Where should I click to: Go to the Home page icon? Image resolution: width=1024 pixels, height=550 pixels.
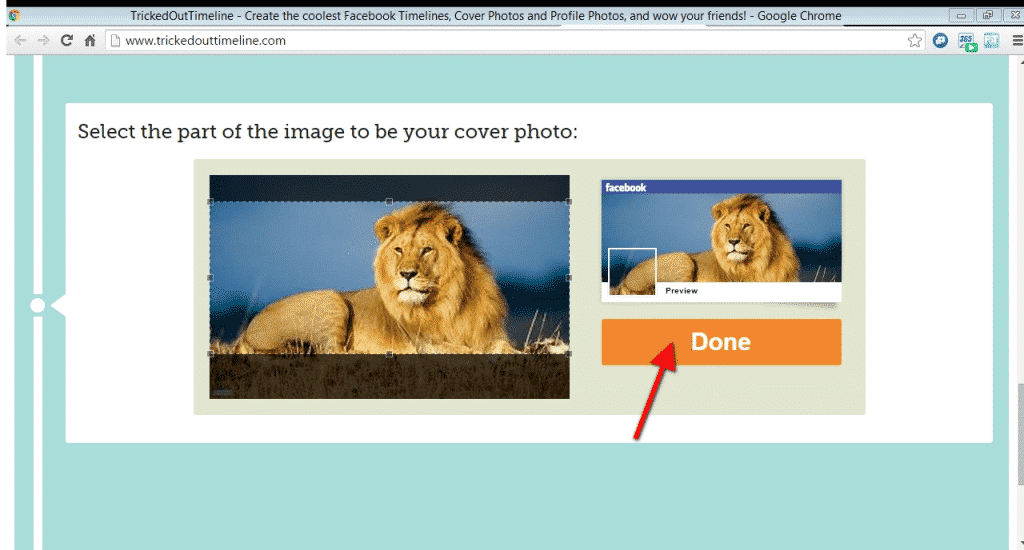[x=90, y=40]
